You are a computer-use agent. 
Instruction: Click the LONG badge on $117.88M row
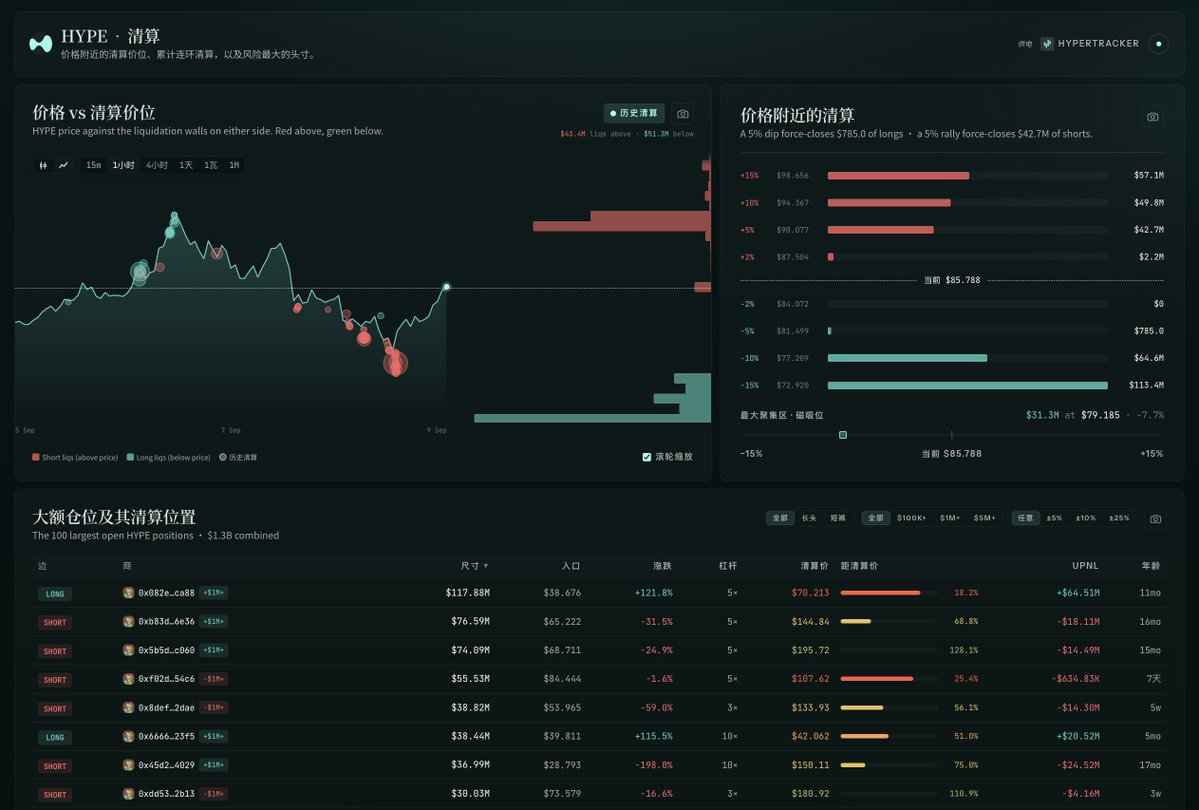click(x=55, y=594)
